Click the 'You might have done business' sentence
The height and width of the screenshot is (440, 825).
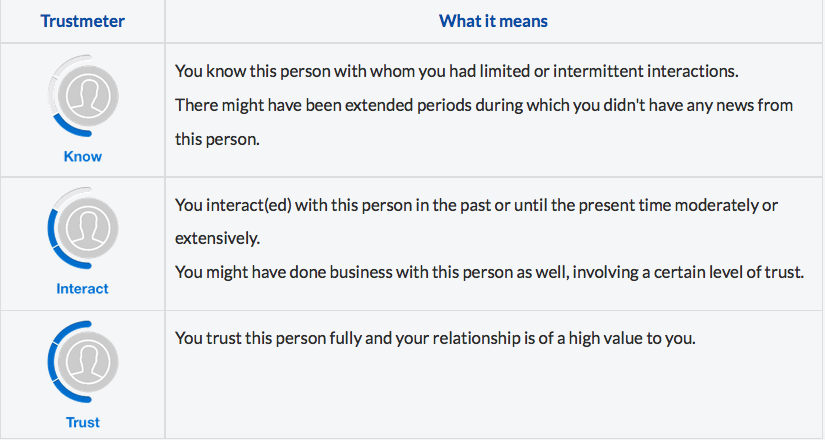point(489,272)
